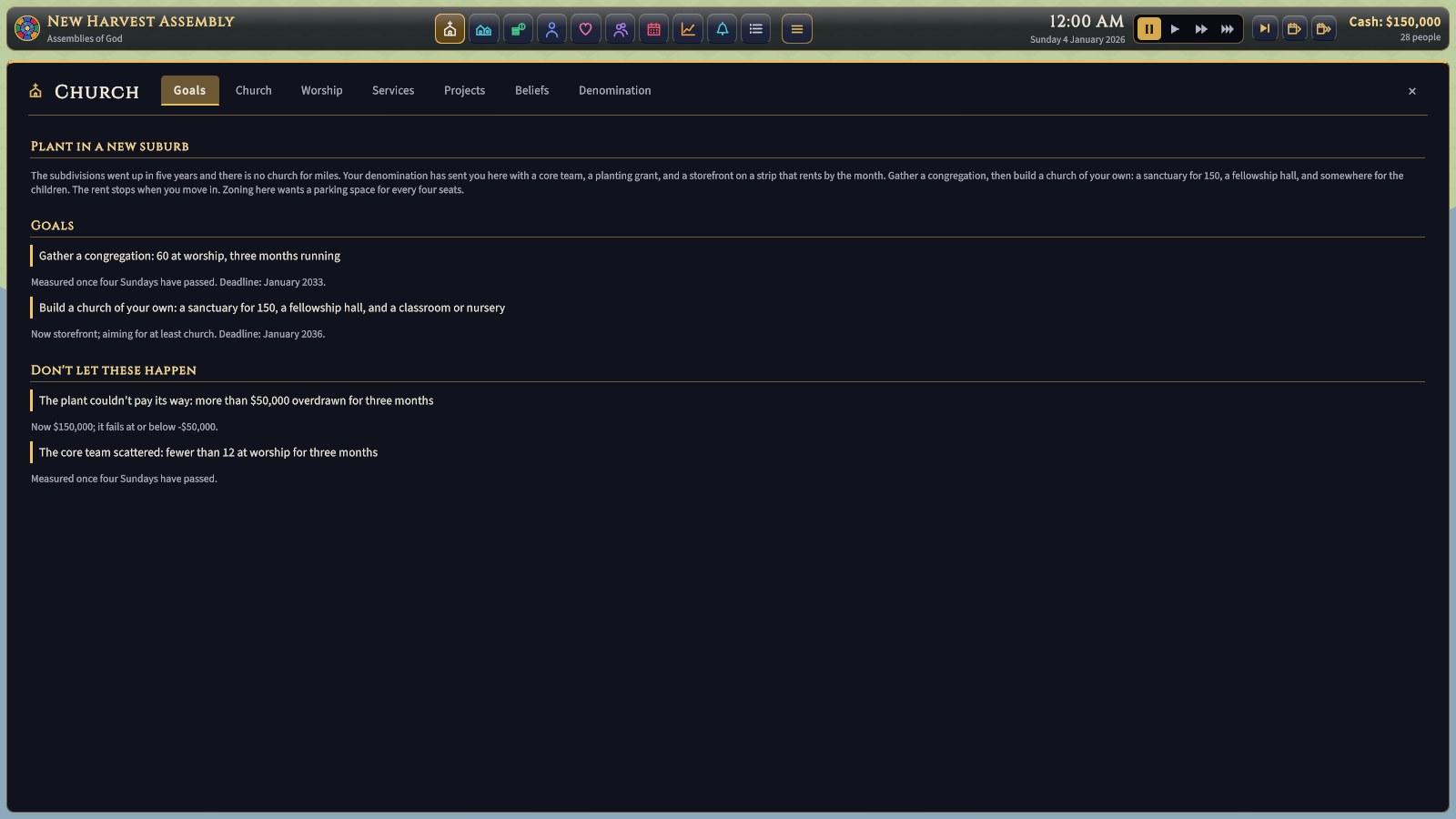1456x819 pixels.
Task: Open the teal bell notifications icon
Action: point(722,29)
